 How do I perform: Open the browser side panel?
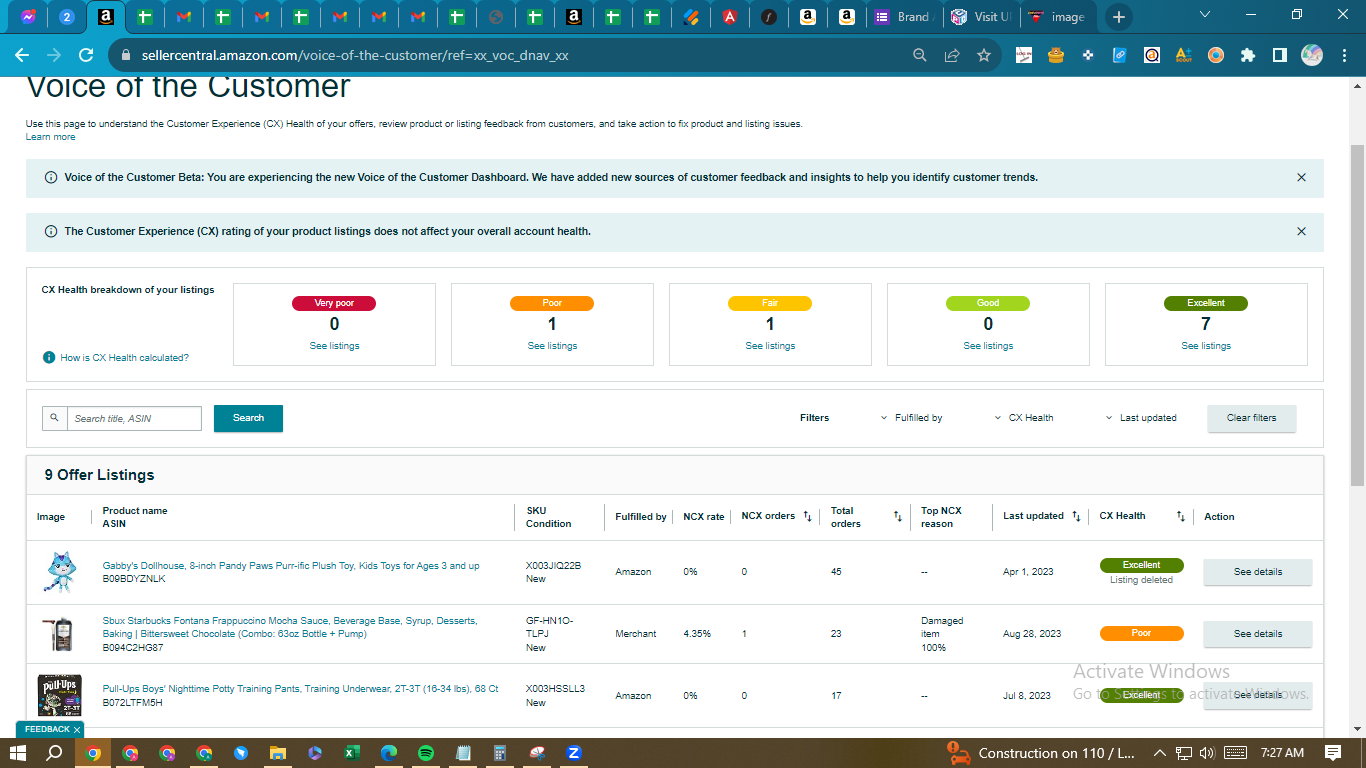click(x=1279, y=56)
